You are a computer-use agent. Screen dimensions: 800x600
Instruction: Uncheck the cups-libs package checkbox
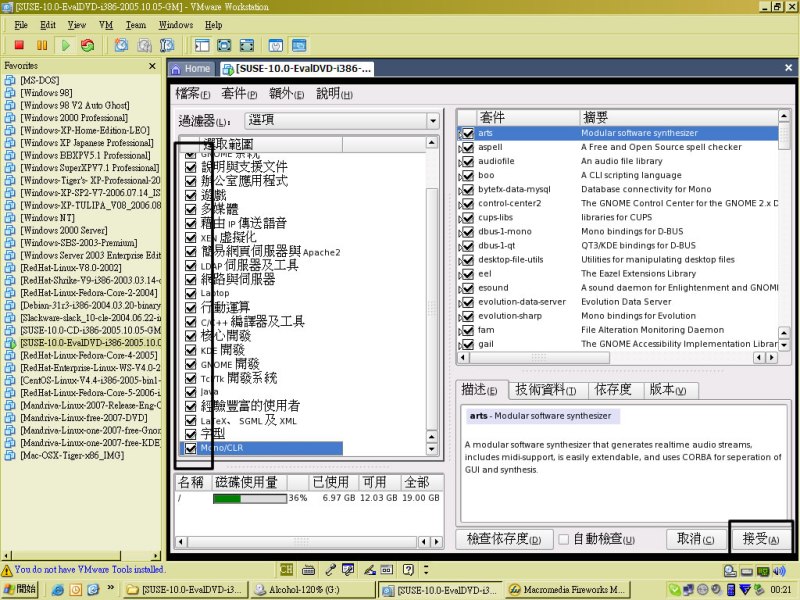(x=468, y=218)
